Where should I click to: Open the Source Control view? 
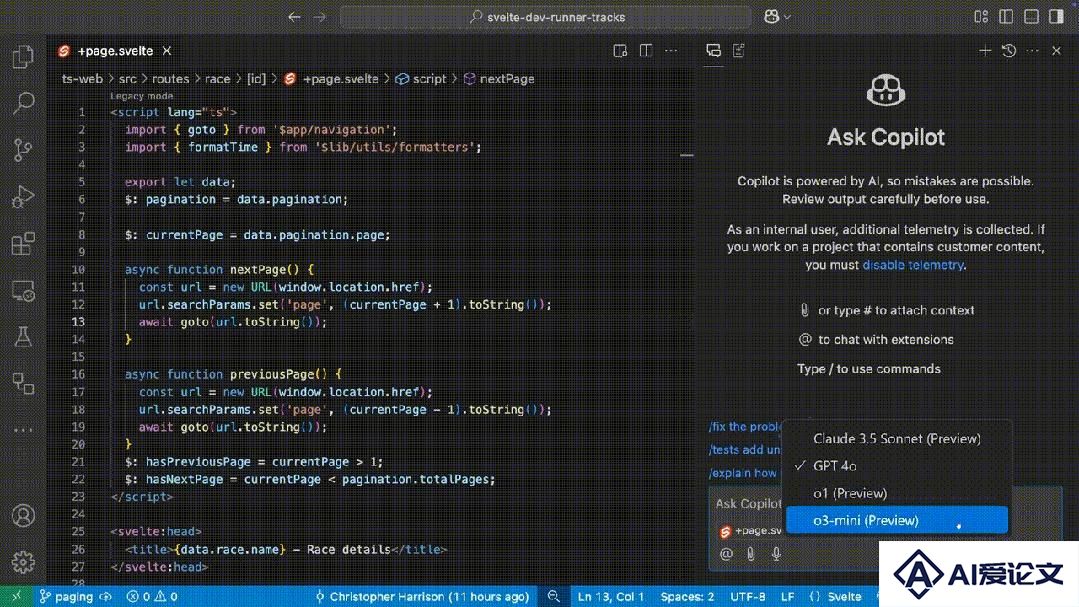(23, 149)
